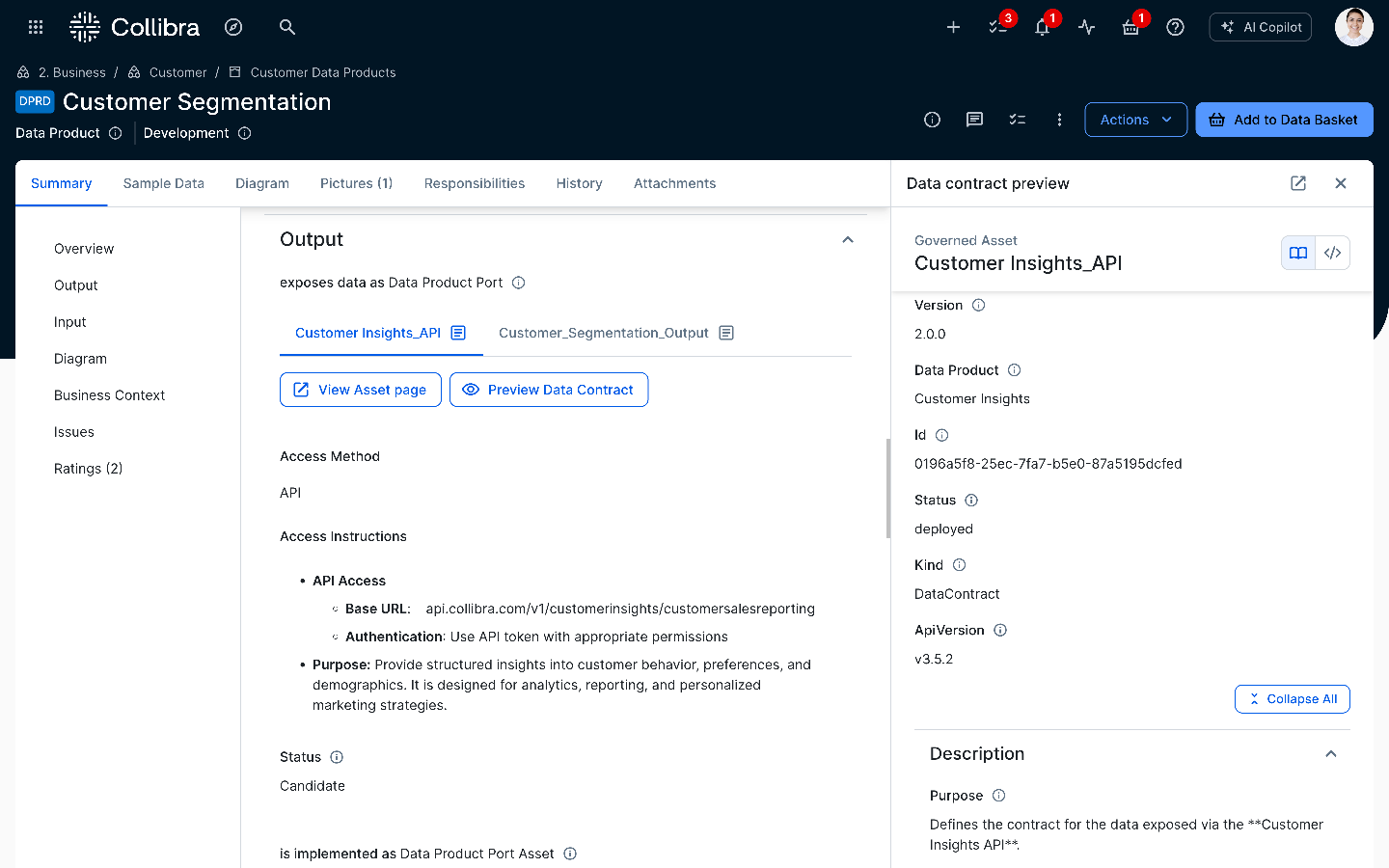Switch to the Sample Data tab

pyautogui.click(x=163, y=183)
